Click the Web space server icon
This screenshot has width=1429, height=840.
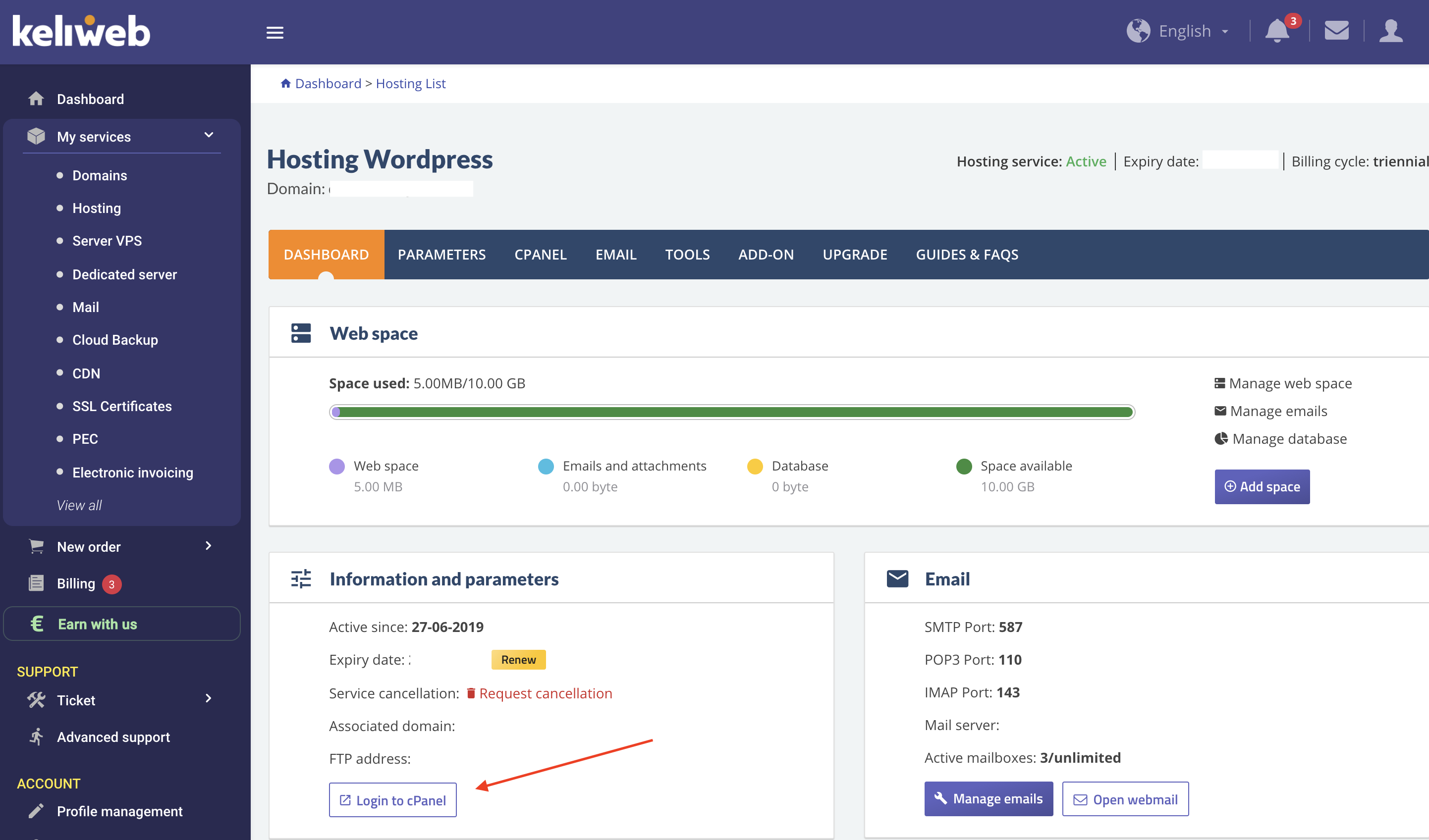[x=301, y=333]
